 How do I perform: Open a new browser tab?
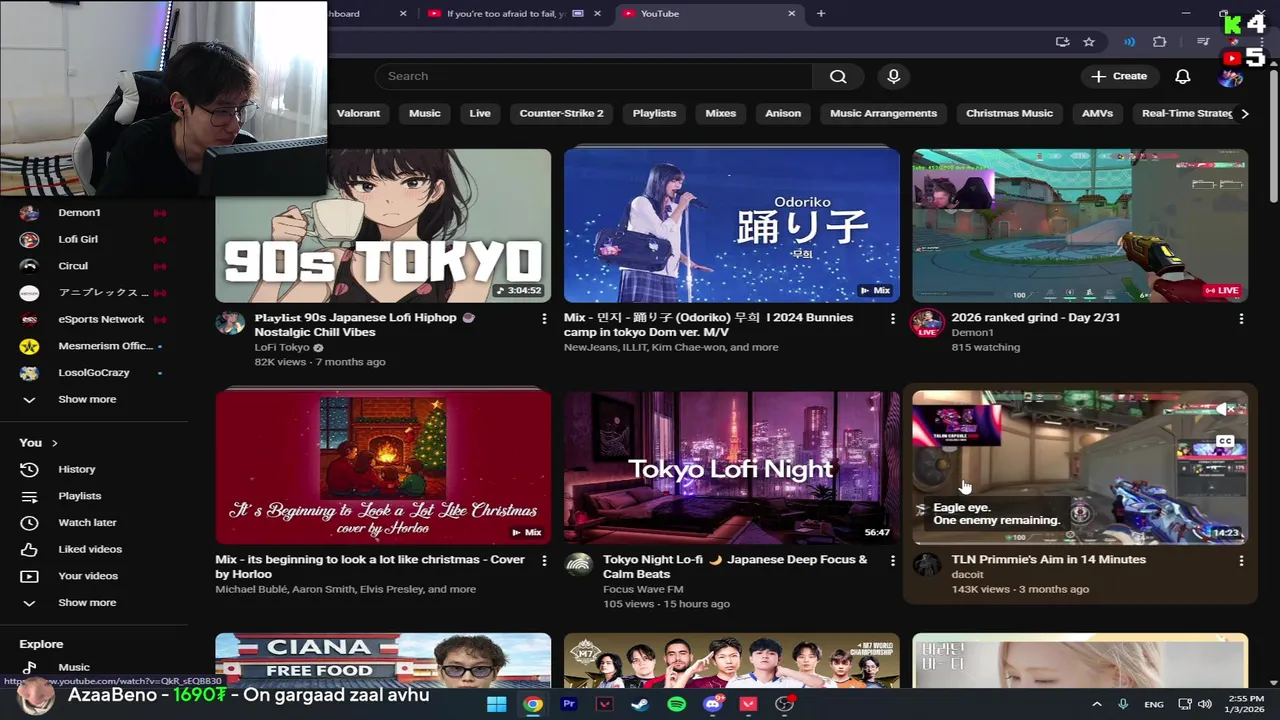click(821, 14)
